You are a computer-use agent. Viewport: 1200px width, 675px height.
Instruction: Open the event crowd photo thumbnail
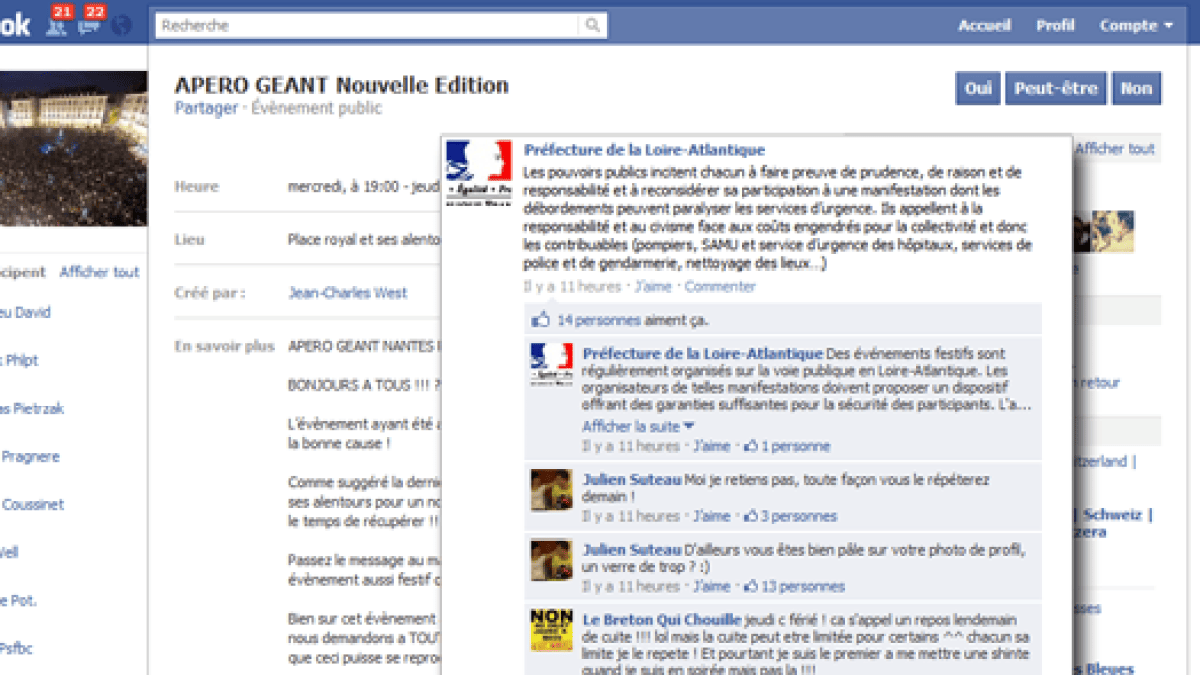point(73,148)
